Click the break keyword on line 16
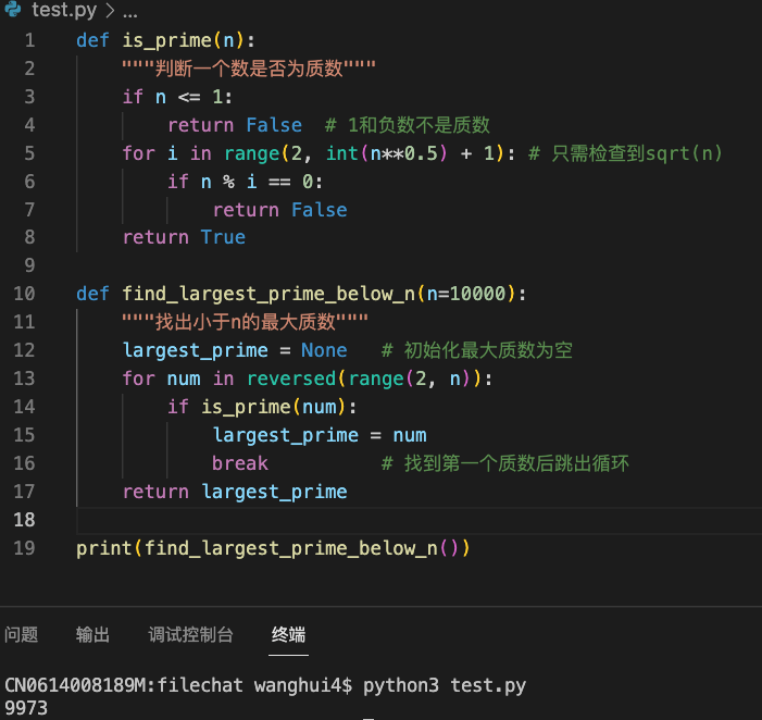 pyautogui.click(x=240, y=463)
